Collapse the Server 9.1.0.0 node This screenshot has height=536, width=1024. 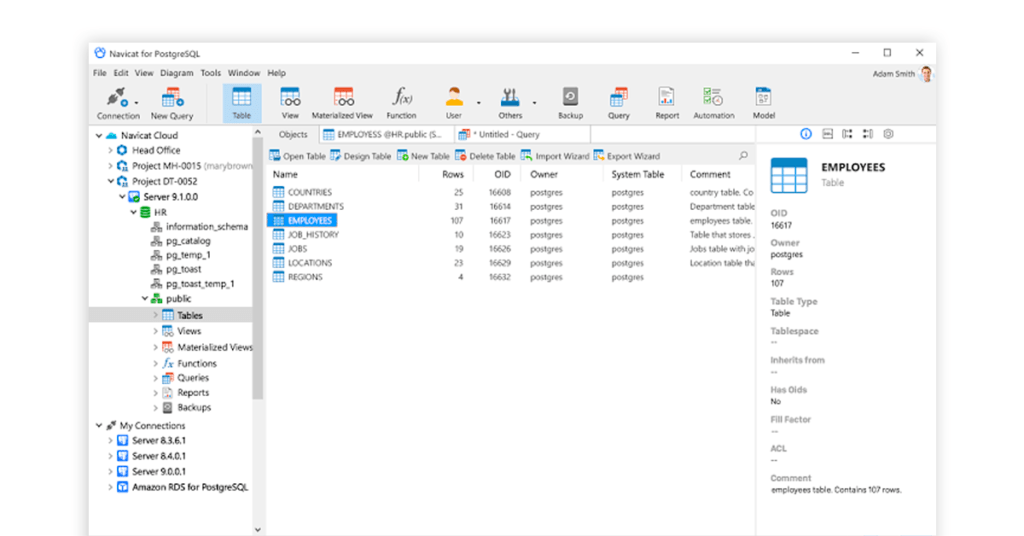point(122,197)
